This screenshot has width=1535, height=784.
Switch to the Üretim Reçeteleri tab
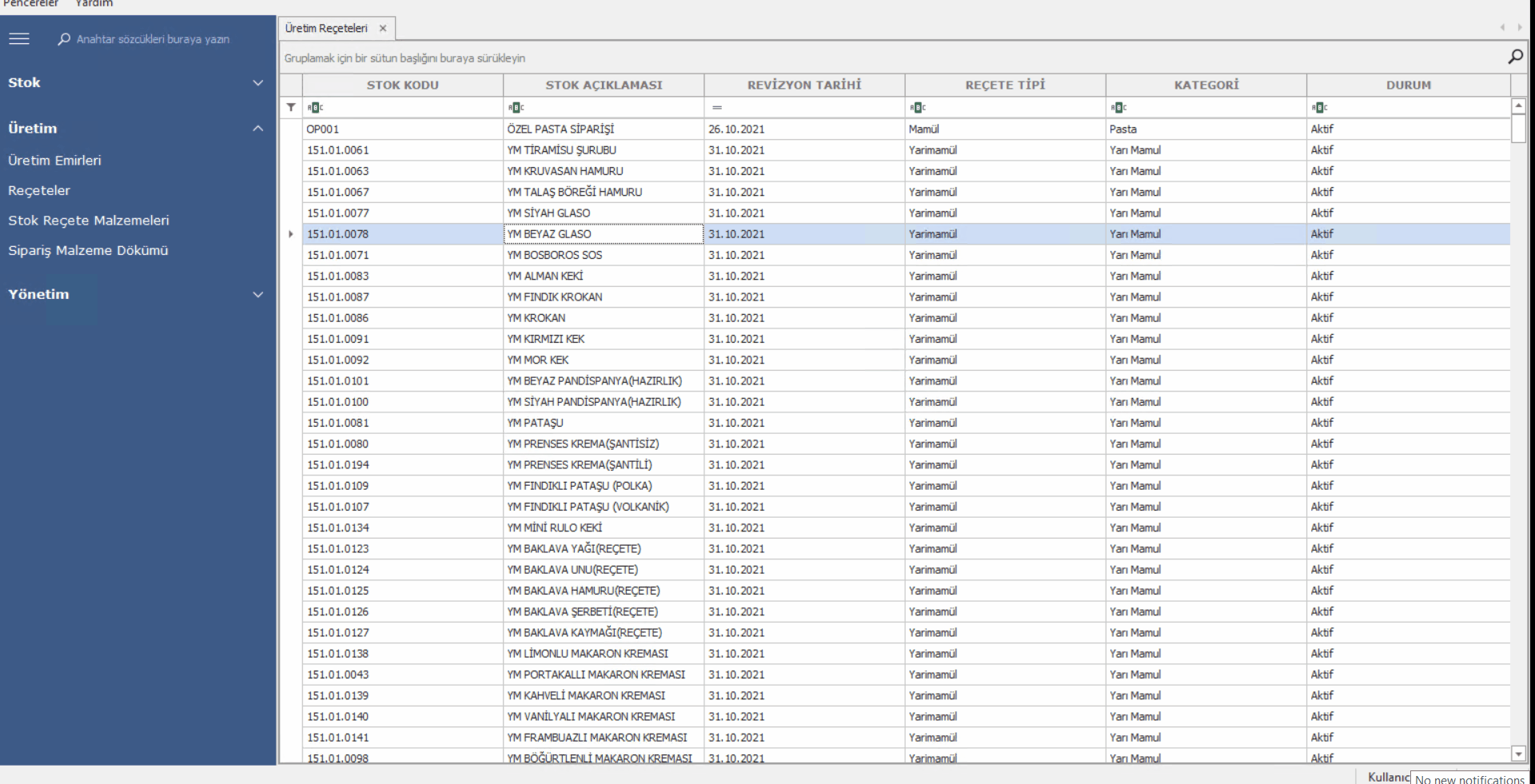point(326,29)
